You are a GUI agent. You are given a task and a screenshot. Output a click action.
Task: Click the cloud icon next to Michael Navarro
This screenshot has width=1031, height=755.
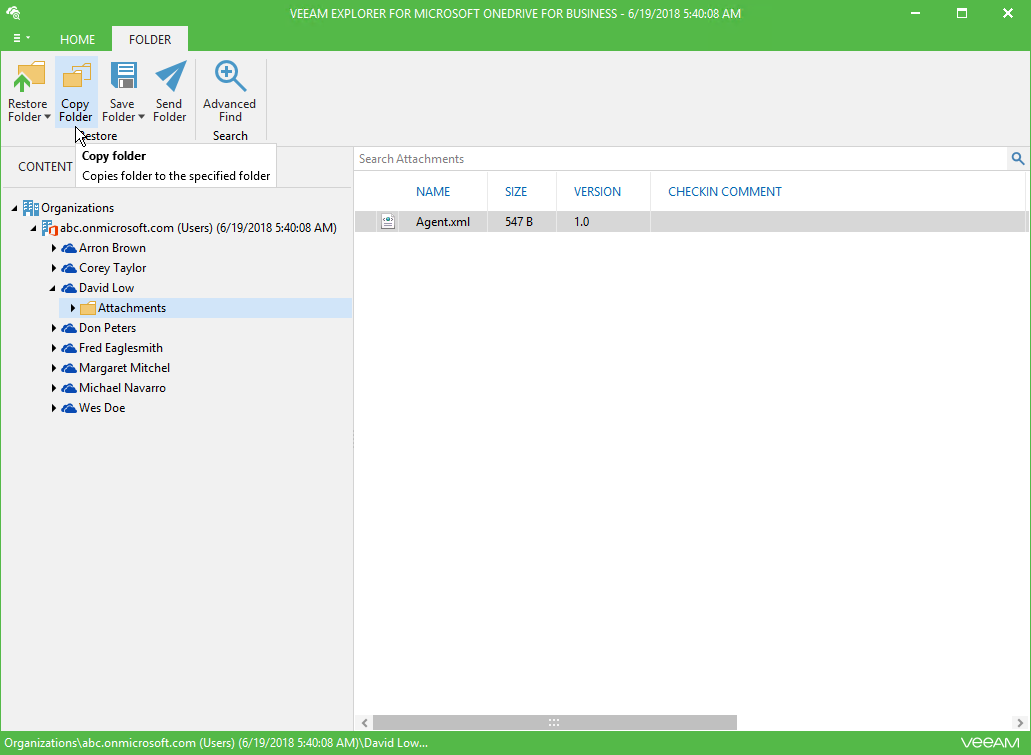tap(69, 388)
